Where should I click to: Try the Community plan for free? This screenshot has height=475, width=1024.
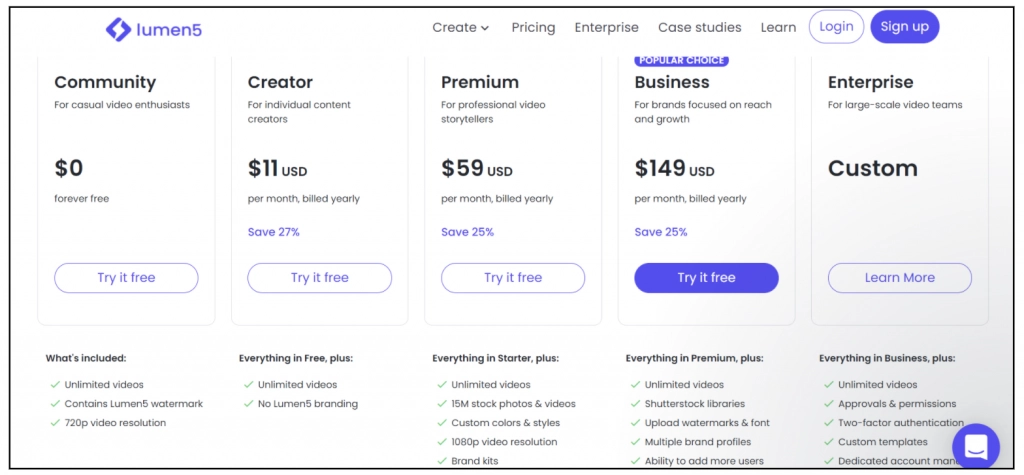[126, 278]
